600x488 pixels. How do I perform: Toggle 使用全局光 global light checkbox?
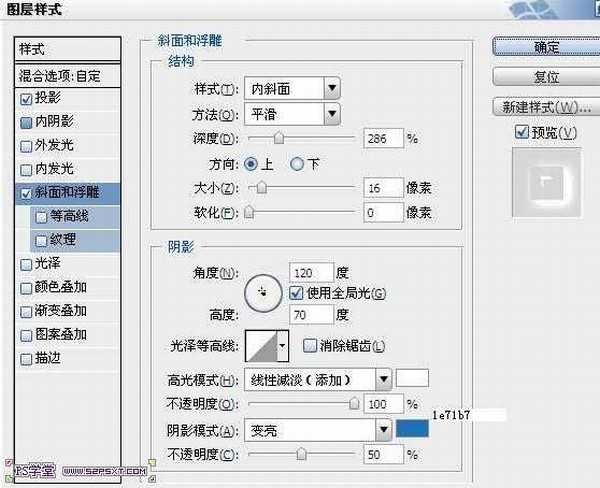pos(295,293)
